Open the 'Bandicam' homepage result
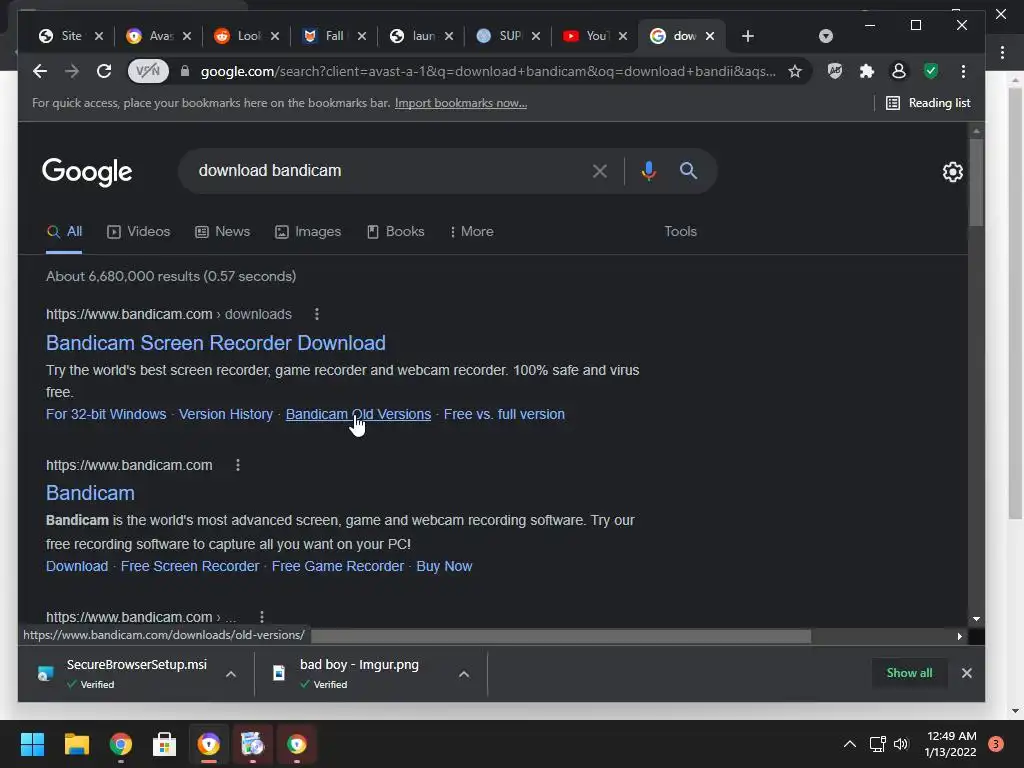The width and height of the screenshot is (1024, 768). point(90,493)
